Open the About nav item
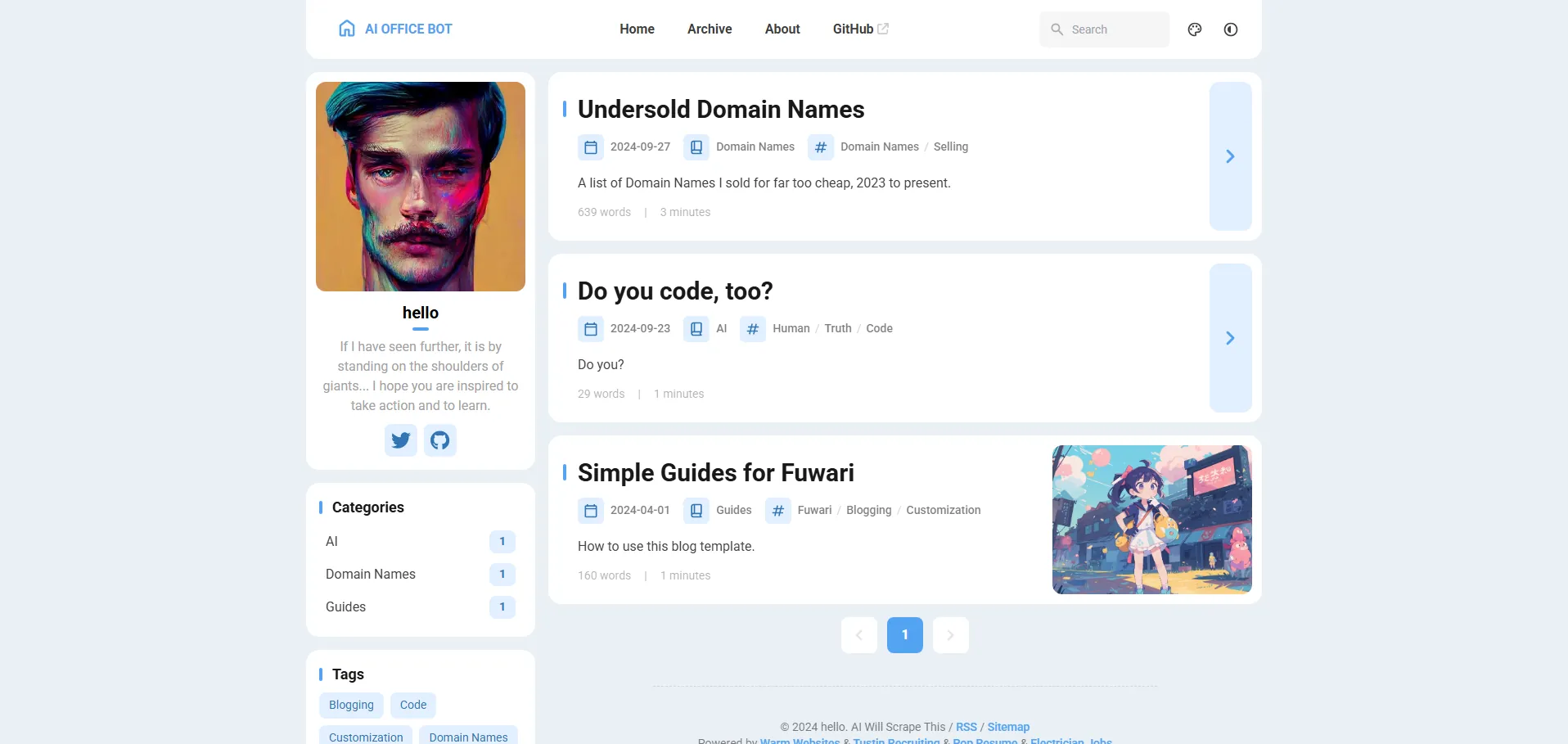The width and height of the screenshot is (1568, 744). tap(782, 29)
